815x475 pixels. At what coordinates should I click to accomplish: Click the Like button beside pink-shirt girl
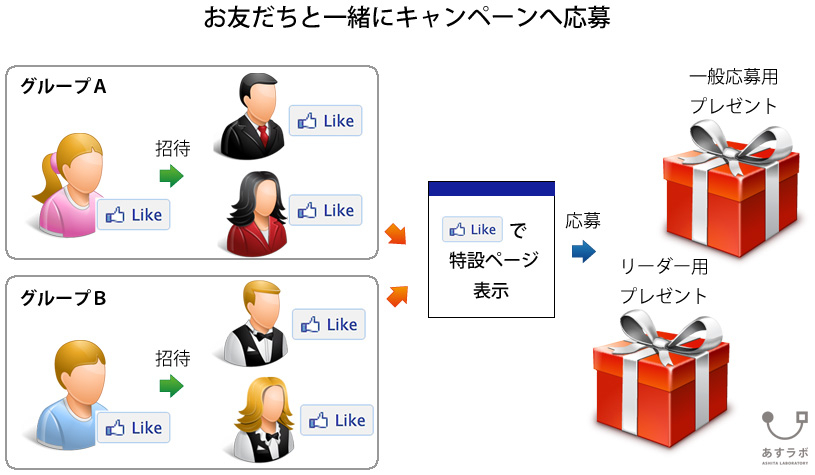click(x=134, y=215)
